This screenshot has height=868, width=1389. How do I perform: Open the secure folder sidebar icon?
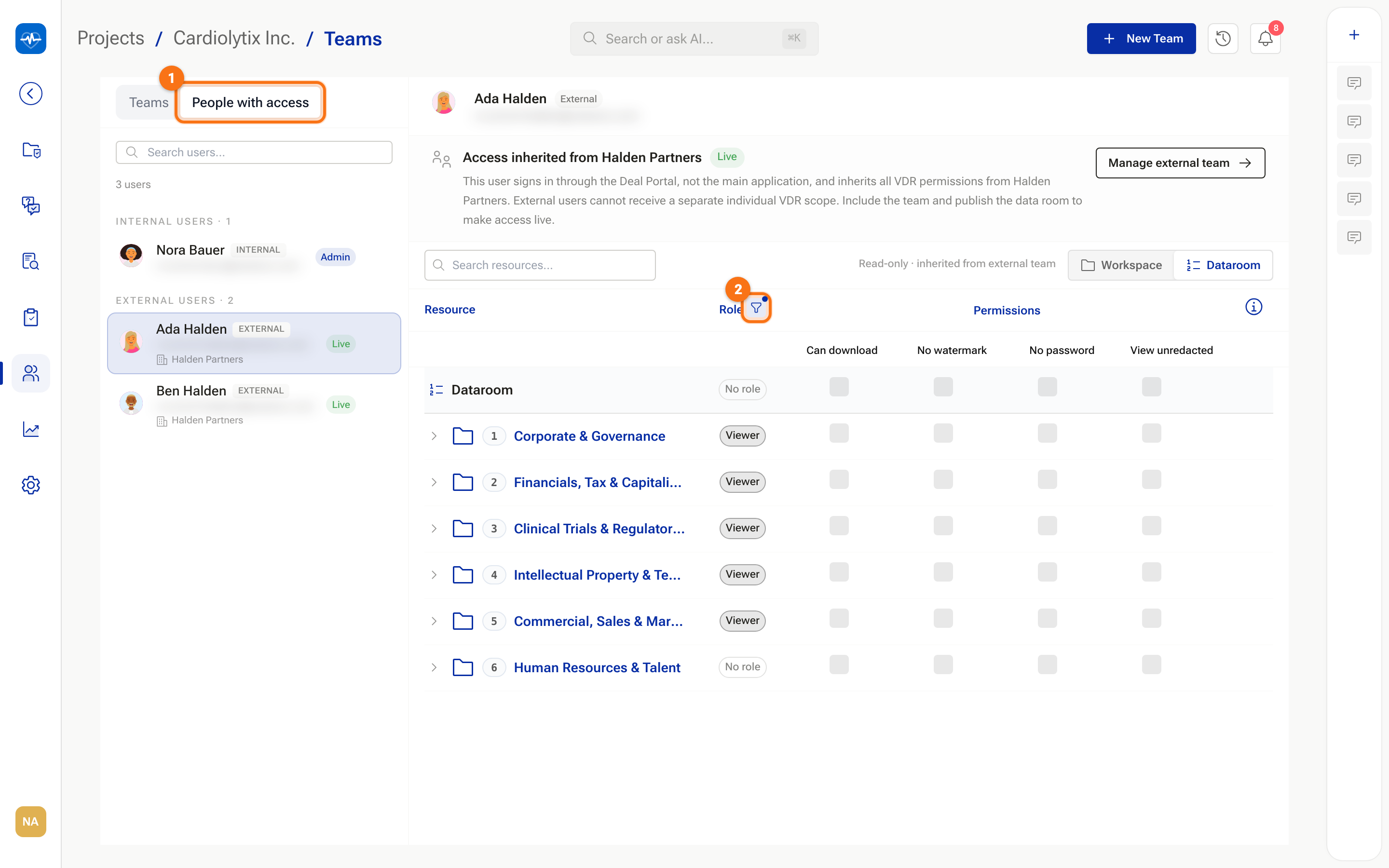tap(30, 150)
